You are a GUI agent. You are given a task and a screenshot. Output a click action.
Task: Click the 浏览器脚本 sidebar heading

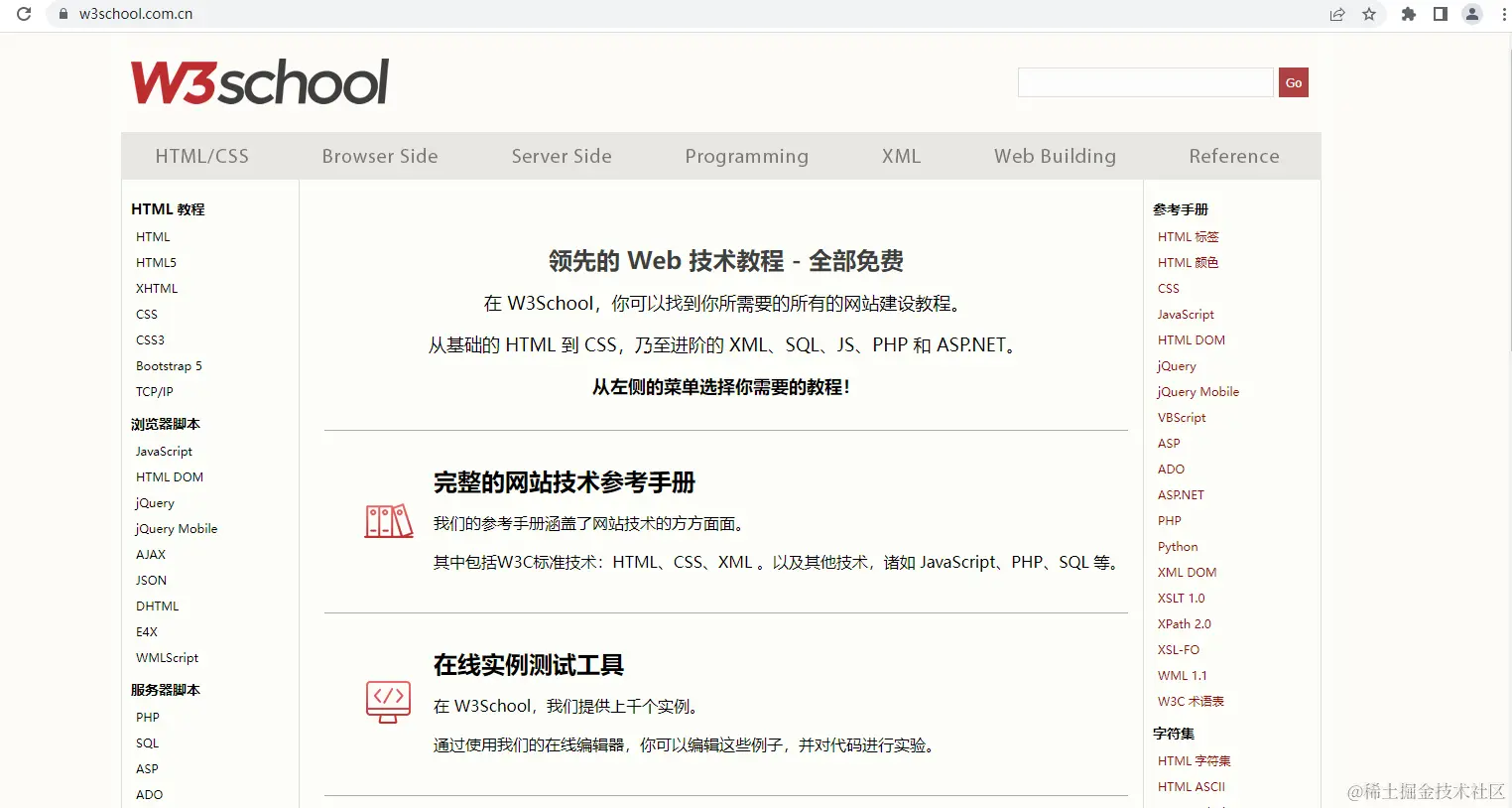(x=166, y=424)
